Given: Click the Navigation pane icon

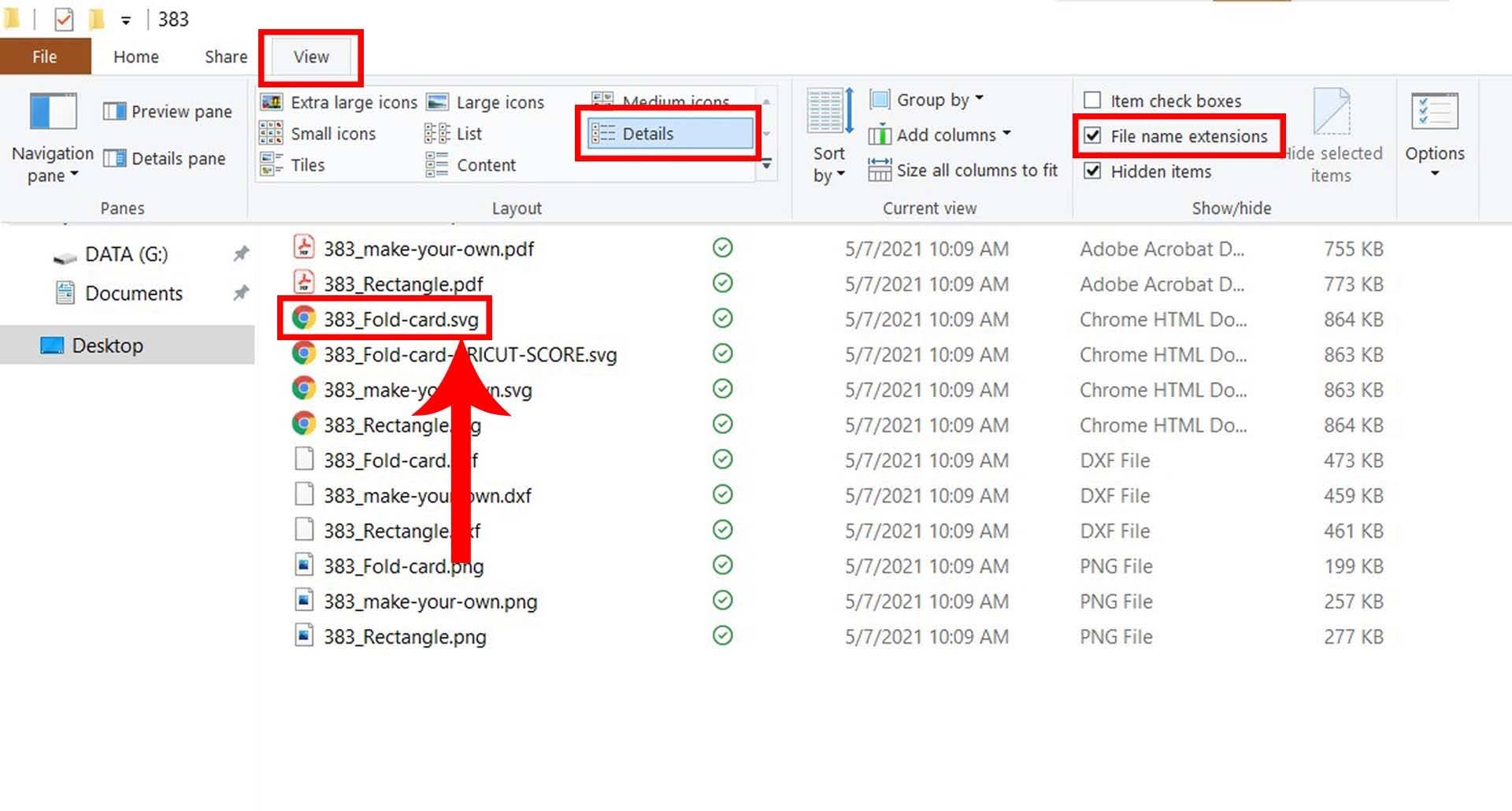Looking at the screenshot, I should (52, 112).
